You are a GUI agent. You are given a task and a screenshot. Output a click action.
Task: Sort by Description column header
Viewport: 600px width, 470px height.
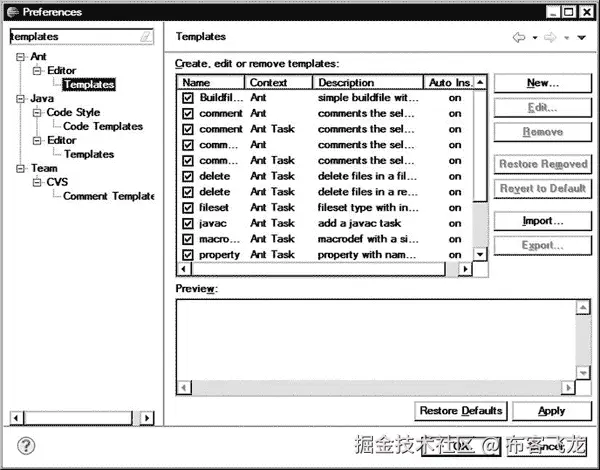368,83
